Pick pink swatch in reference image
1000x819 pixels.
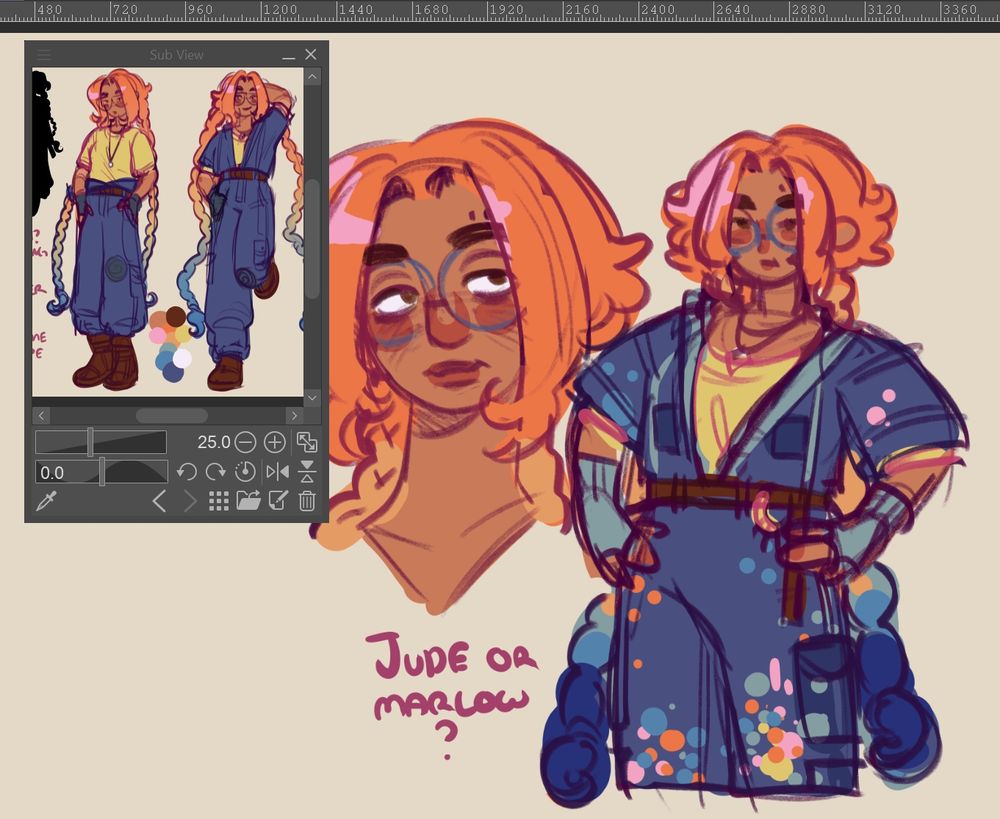(x=157, y=335)
